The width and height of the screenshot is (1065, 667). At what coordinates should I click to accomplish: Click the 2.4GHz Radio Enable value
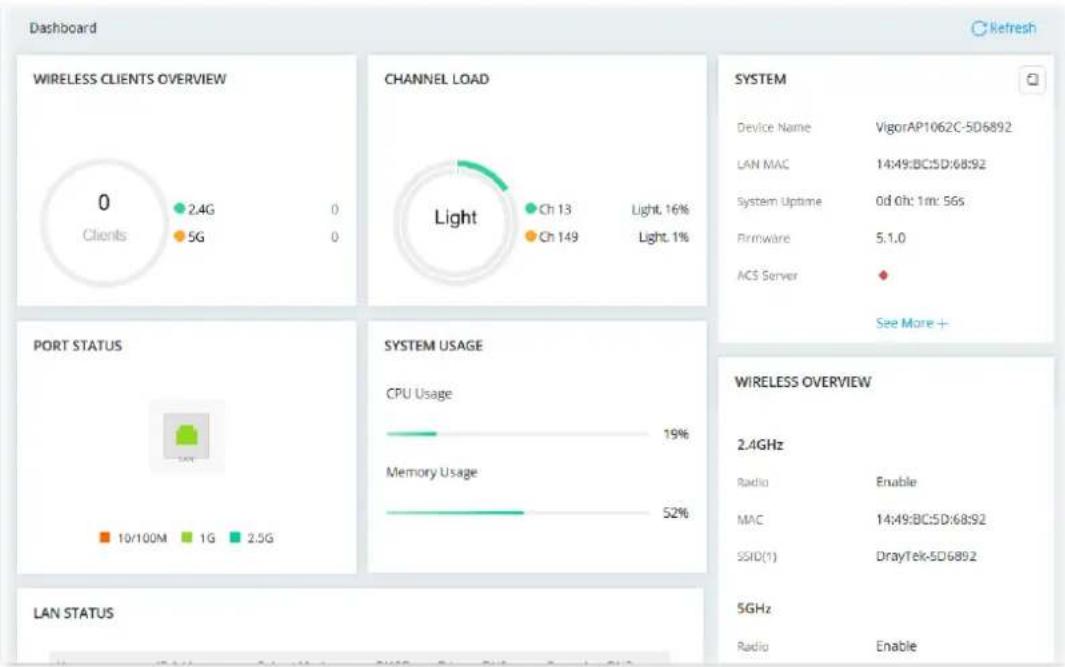pos(896,482)
